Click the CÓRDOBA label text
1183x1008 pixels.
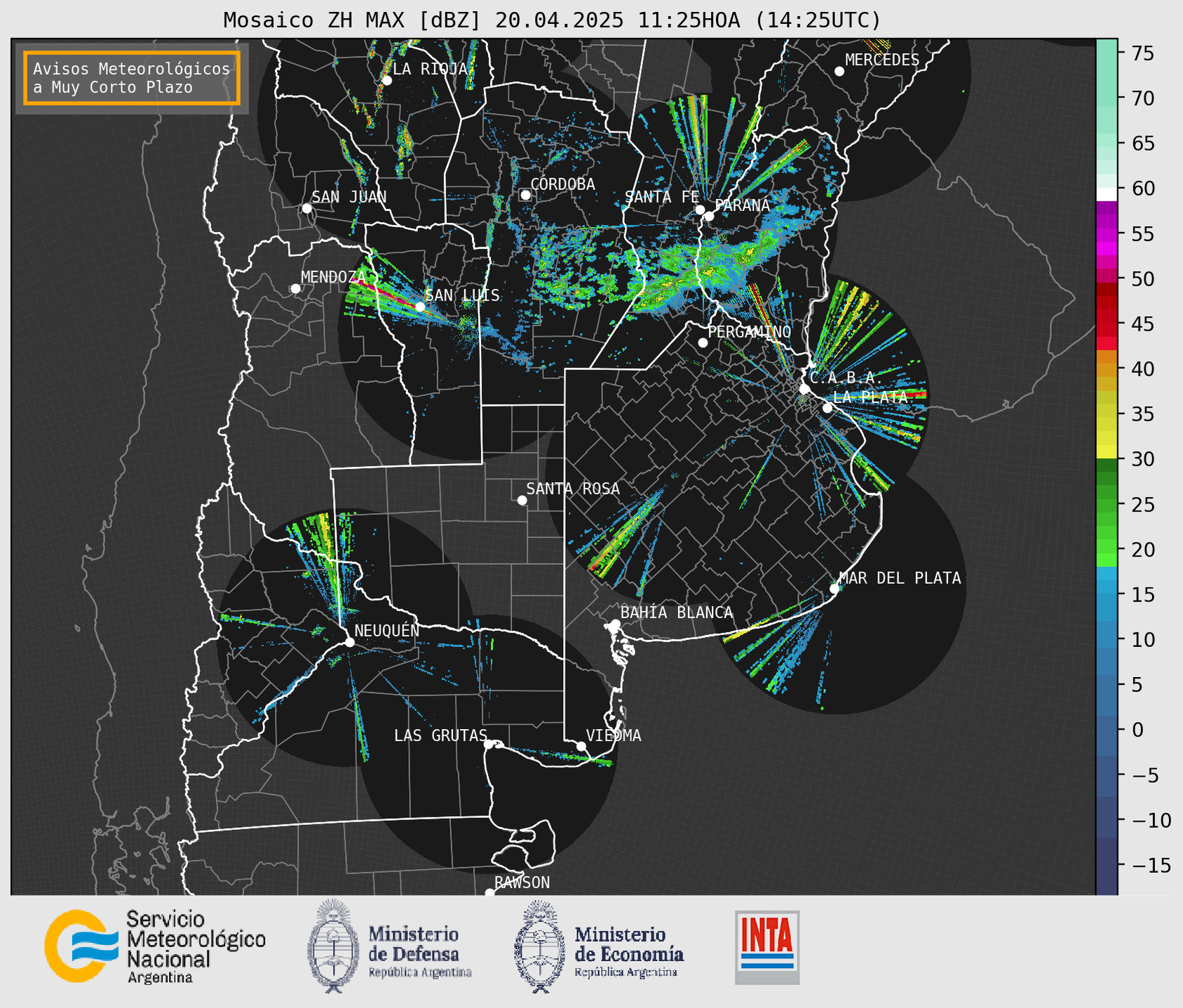562,184
